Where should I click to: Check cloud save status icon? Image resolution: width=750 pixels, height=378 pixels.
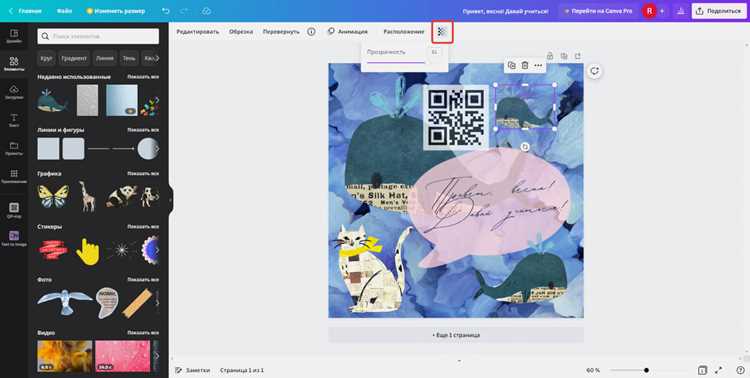tap(206, 11)
